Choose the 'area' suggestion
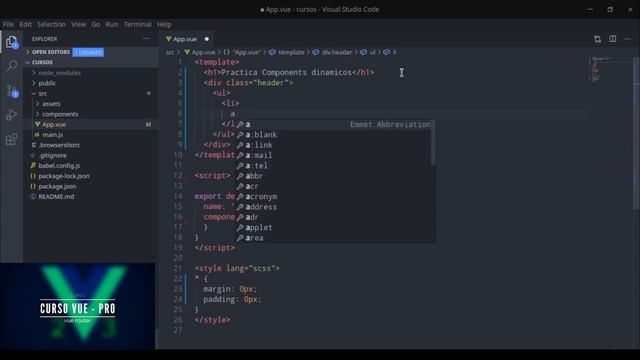 point(334,238)
